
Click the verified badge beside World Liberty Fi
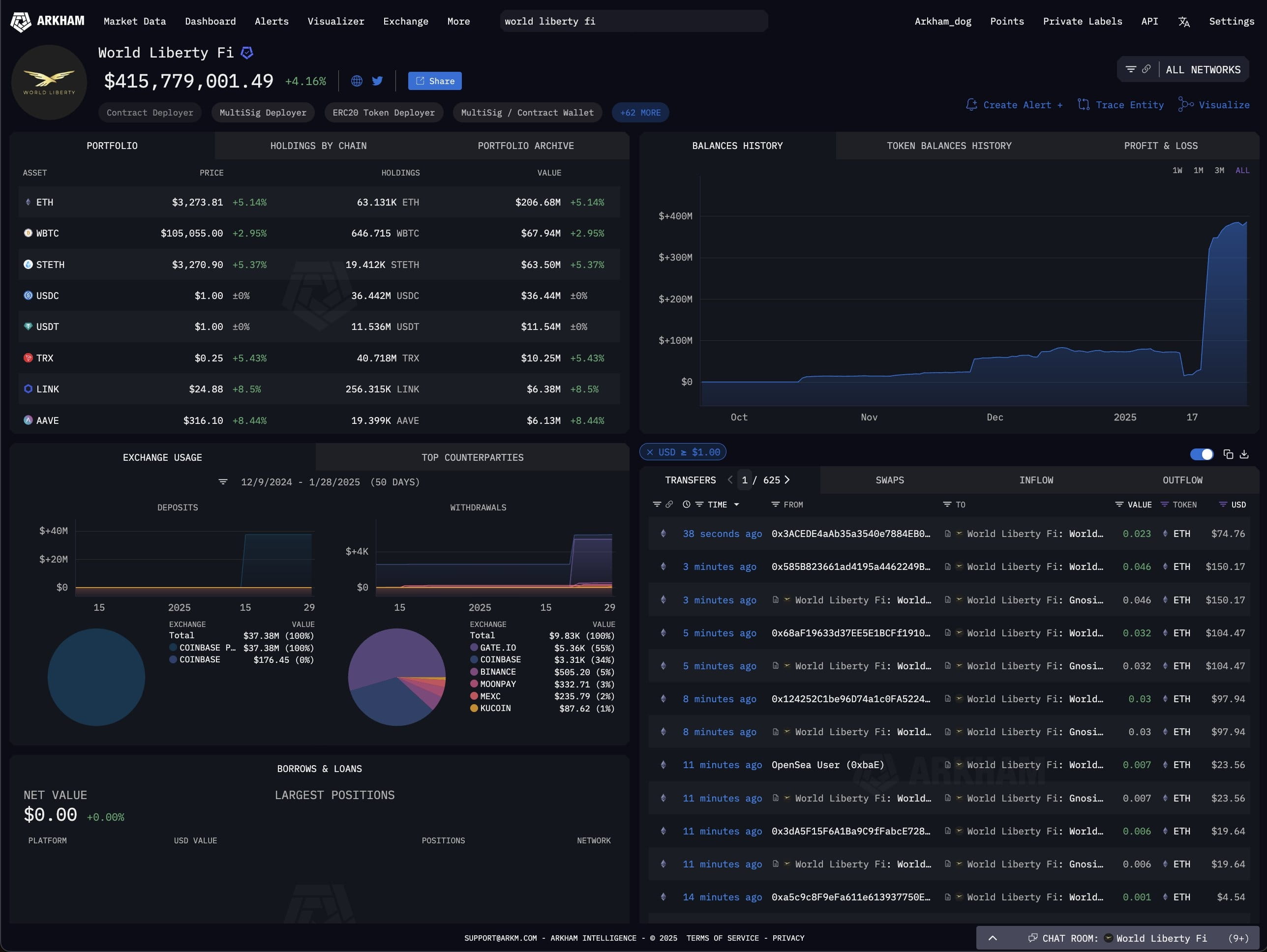247,53
